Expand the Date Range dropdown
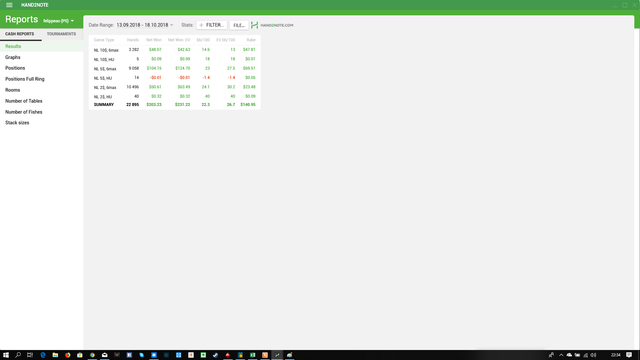640x360 pixels. (144, 25)
